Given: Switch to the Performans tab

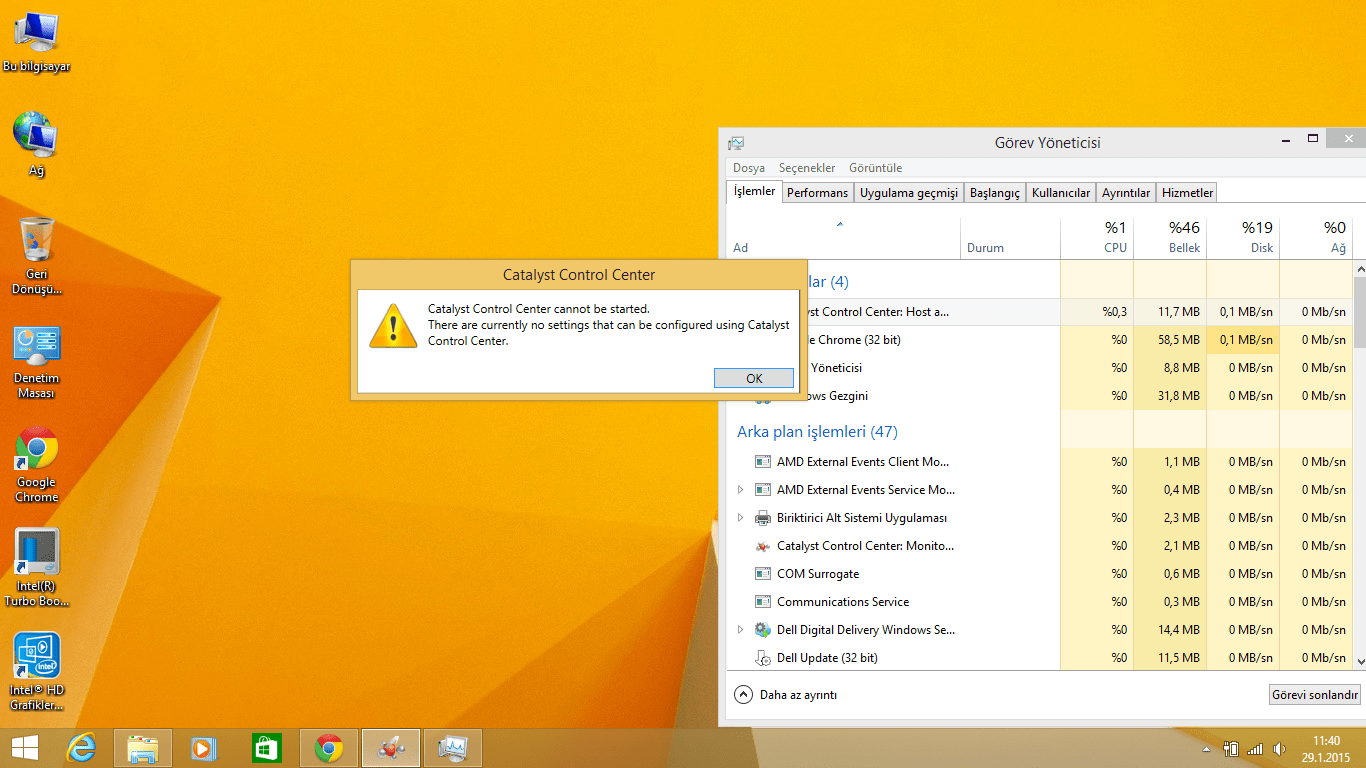Looking at the screenshot, I should pyautogui.click(x=817, y=193).
